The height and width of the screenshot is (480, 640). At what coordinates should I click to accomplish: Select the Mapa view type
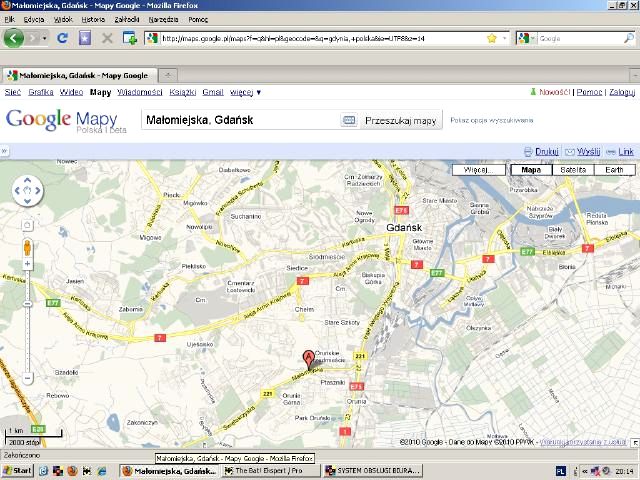[x=531, y=170]
